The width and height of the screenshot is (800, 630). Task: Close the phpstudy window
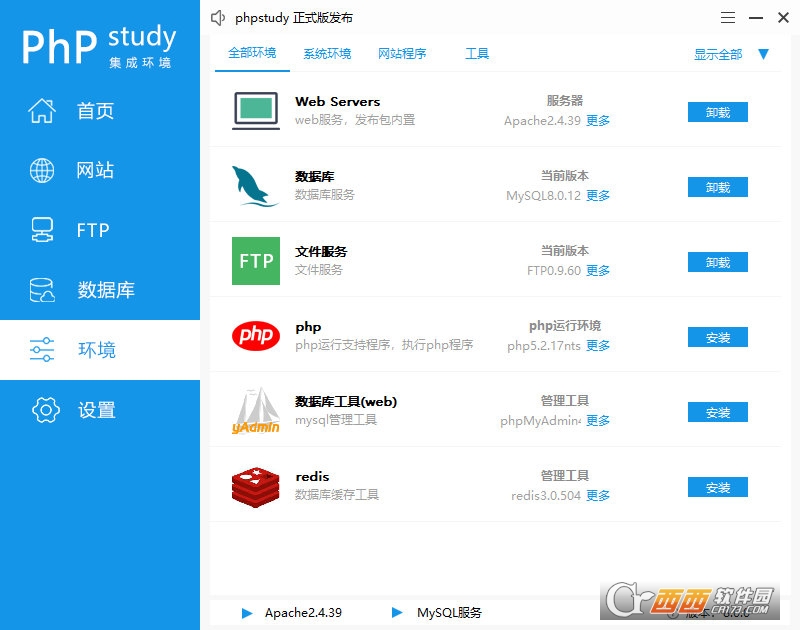coord(783,18)
